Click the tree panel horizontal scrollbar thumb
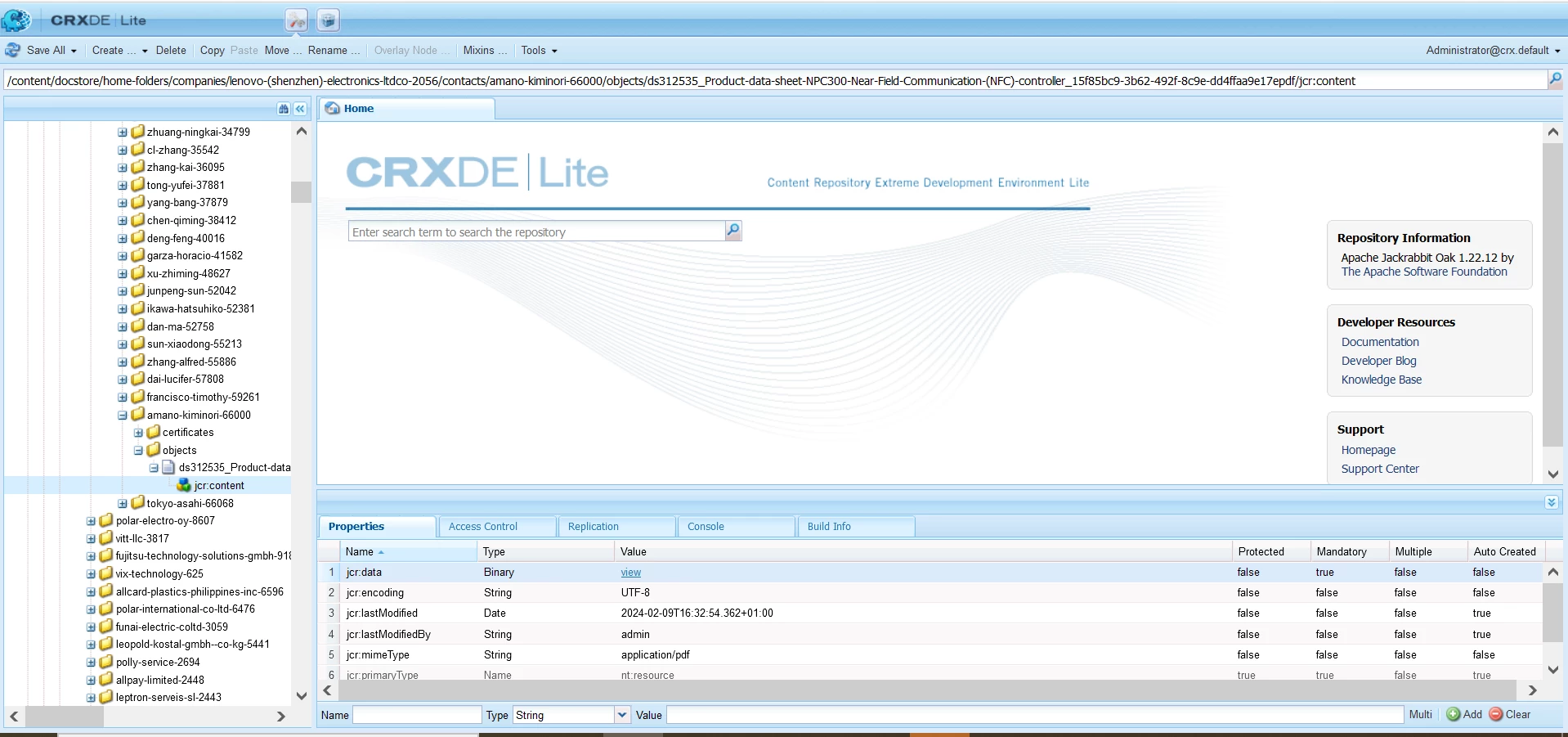1568x737 pixels. click(63, 717)
